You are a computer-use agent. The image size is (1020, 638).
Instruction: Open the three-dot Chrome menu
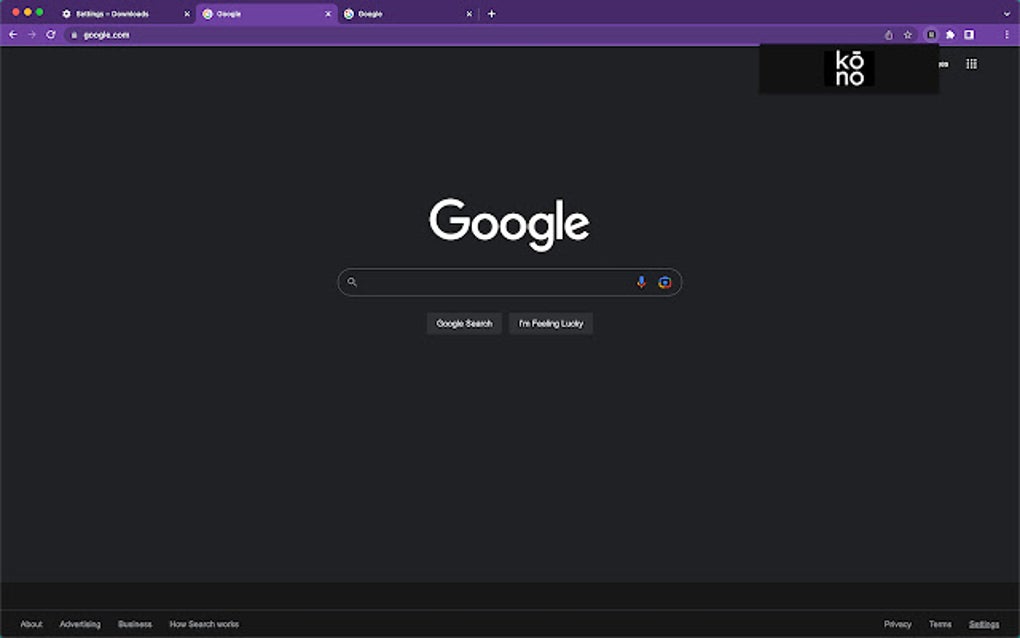pos(1007,33)
